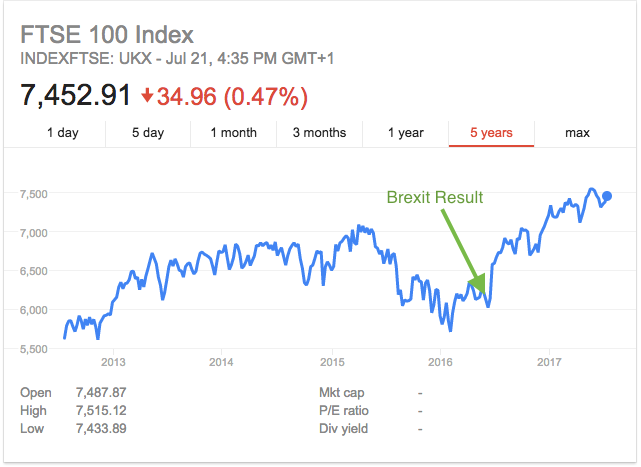Click the Open value 7,487.87
Image resolution: width=641 pixels, height=467 pixels.
tap(104, 393)
